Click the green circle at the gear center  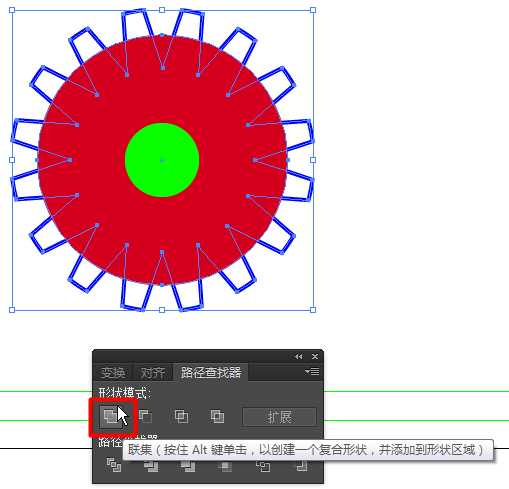pyautogui.click(x=162, y=160)
